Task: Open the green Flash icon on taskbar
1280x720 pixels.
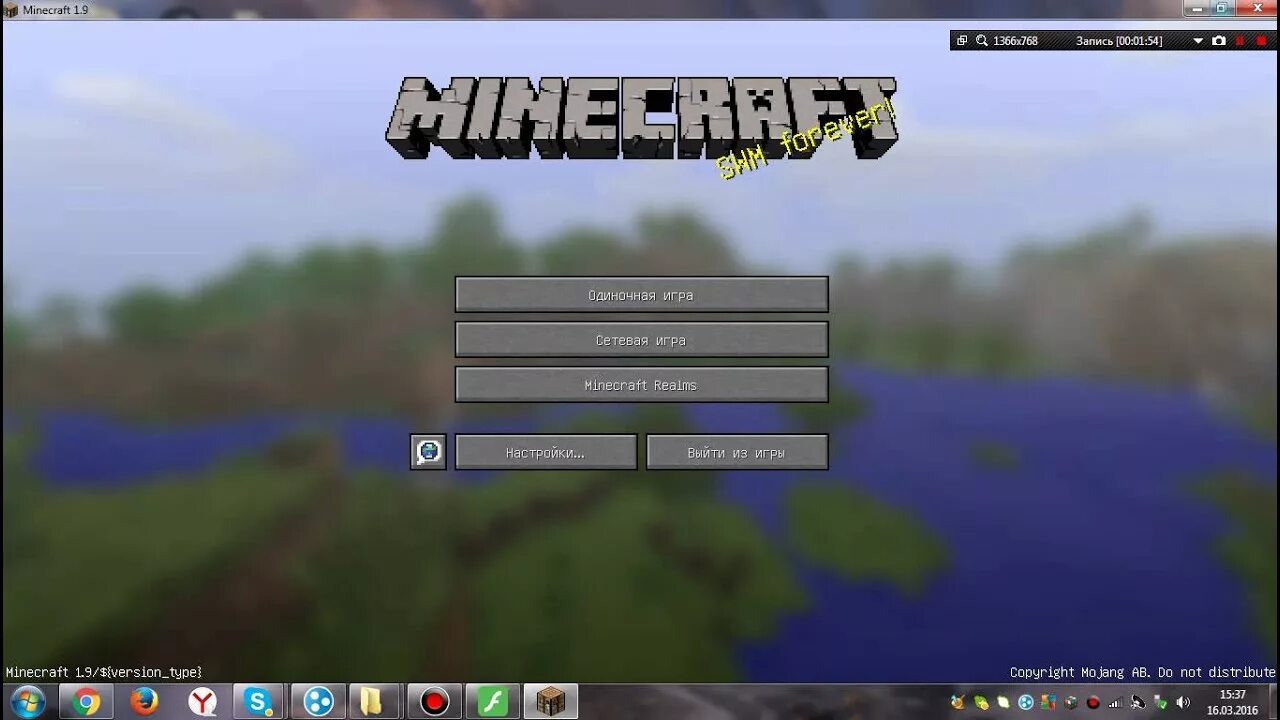Action: pos(492,702)
